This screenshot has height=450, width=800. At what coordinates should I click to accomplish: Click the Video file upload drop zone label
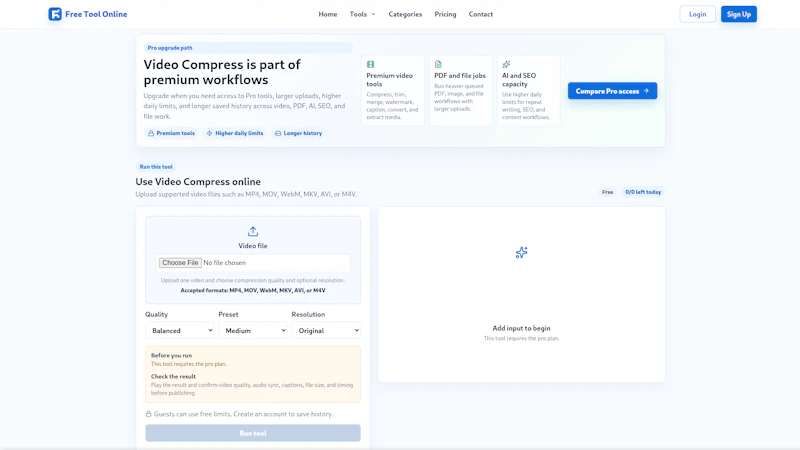(x=253, y=246)
